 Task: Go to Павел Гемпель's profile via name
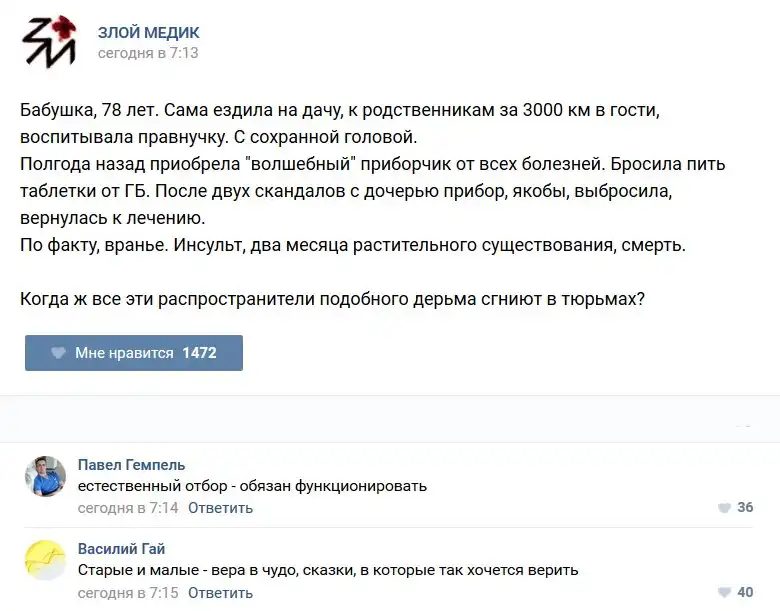coord(131,465)
